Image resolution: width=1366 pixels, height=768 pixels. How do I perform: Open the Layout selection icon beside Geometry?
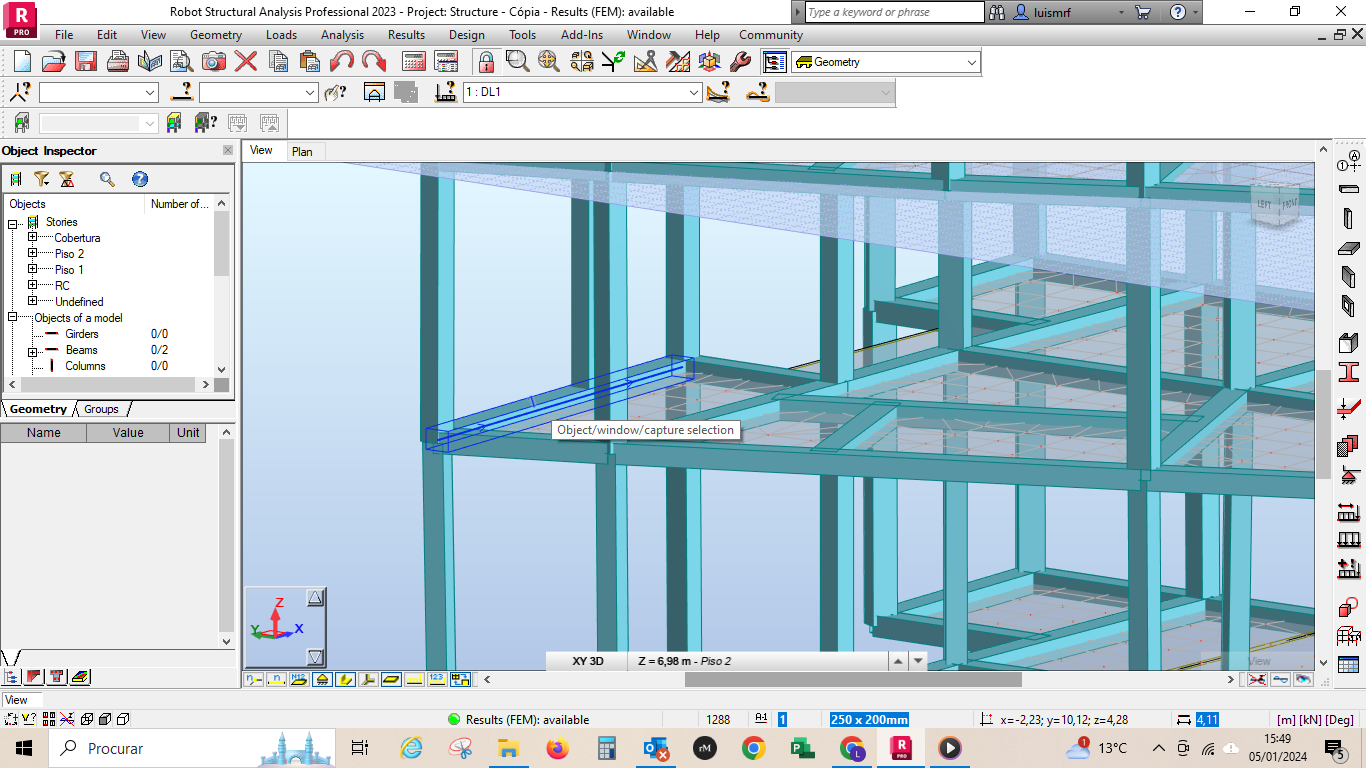775,62
